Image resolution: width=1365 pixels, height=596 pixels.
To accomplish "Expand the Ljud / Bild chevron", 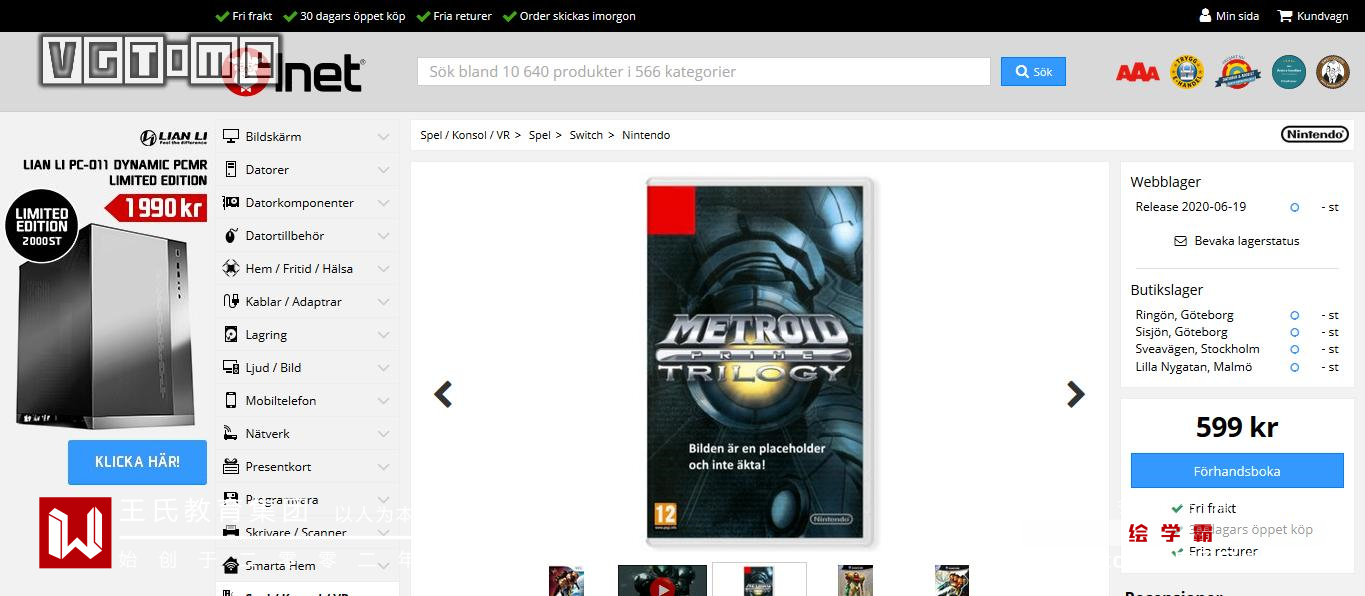I will [383, 367].
